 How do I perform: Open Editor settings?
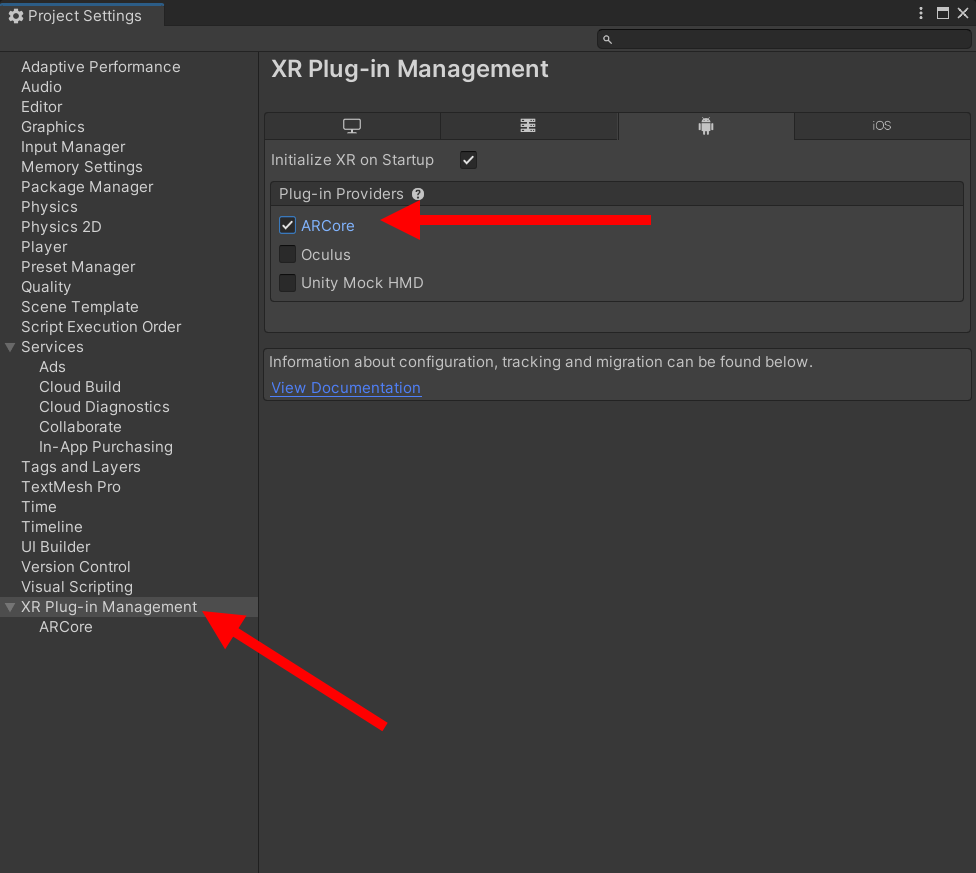(x=42, y=106)
